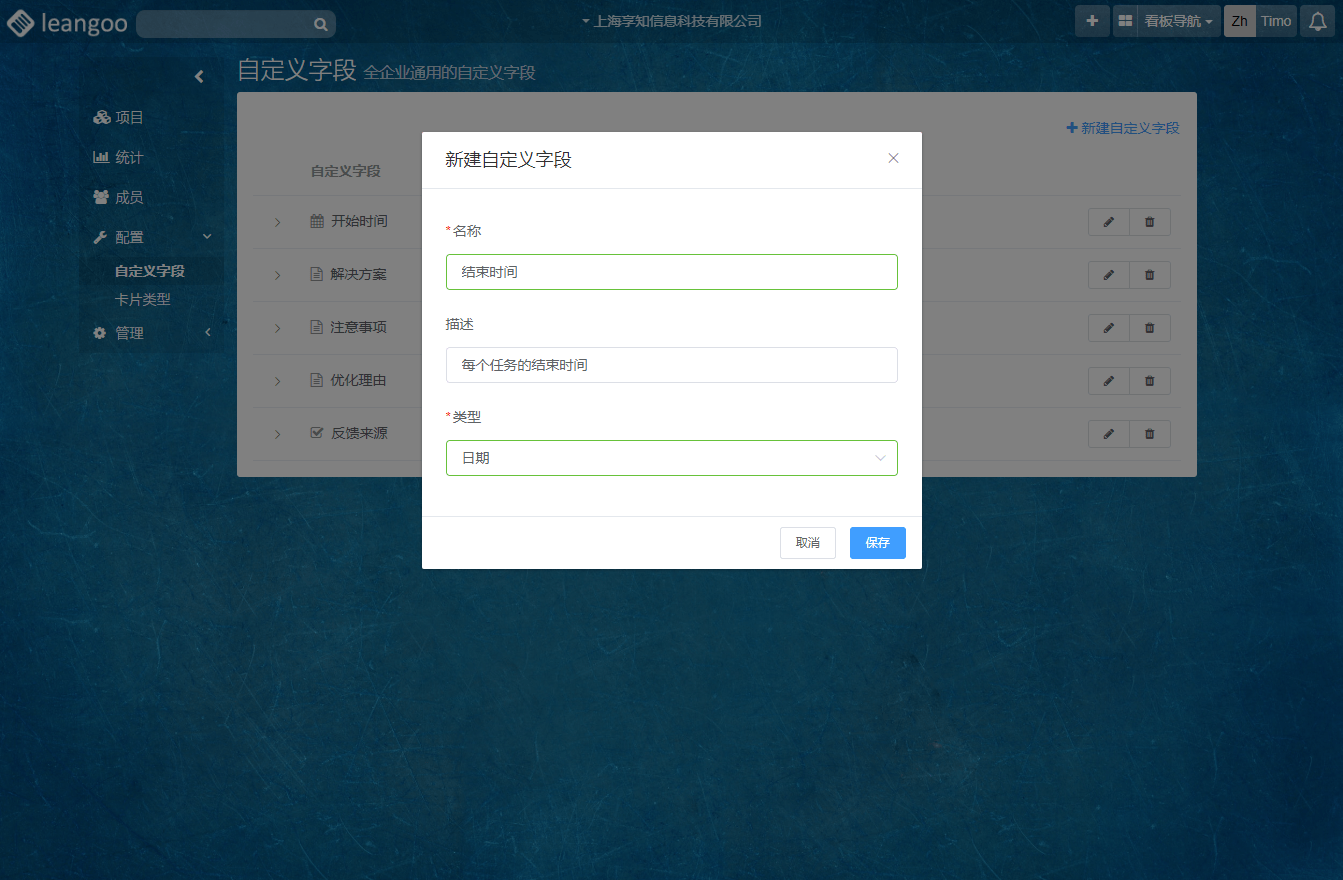Click pencil edit icon for 反馈来源 row
Viewport: 1343px width, 880px height.
(x=1108, y=434)
